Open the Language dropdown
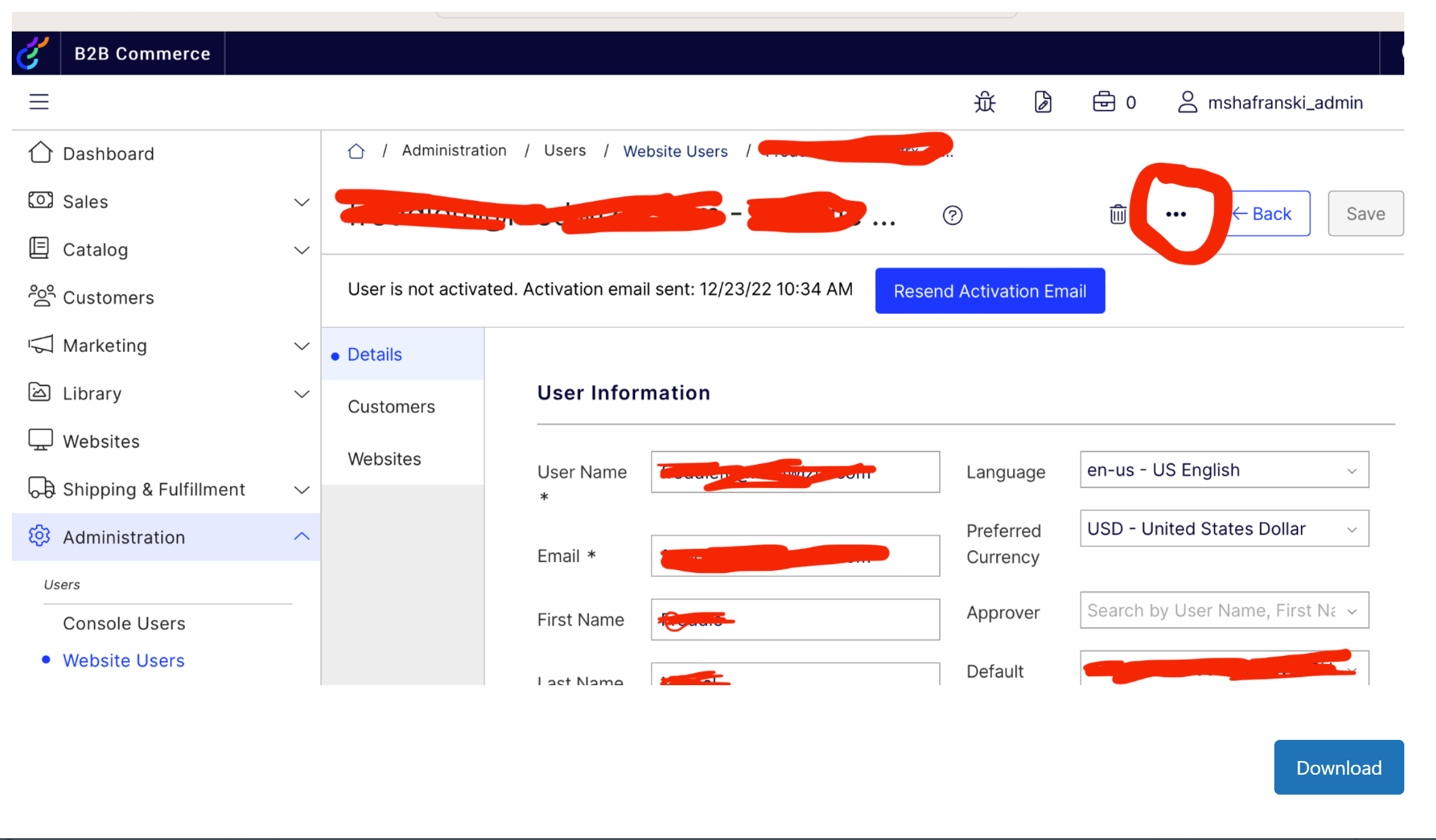1436x840 pixels. point(1225,469)
